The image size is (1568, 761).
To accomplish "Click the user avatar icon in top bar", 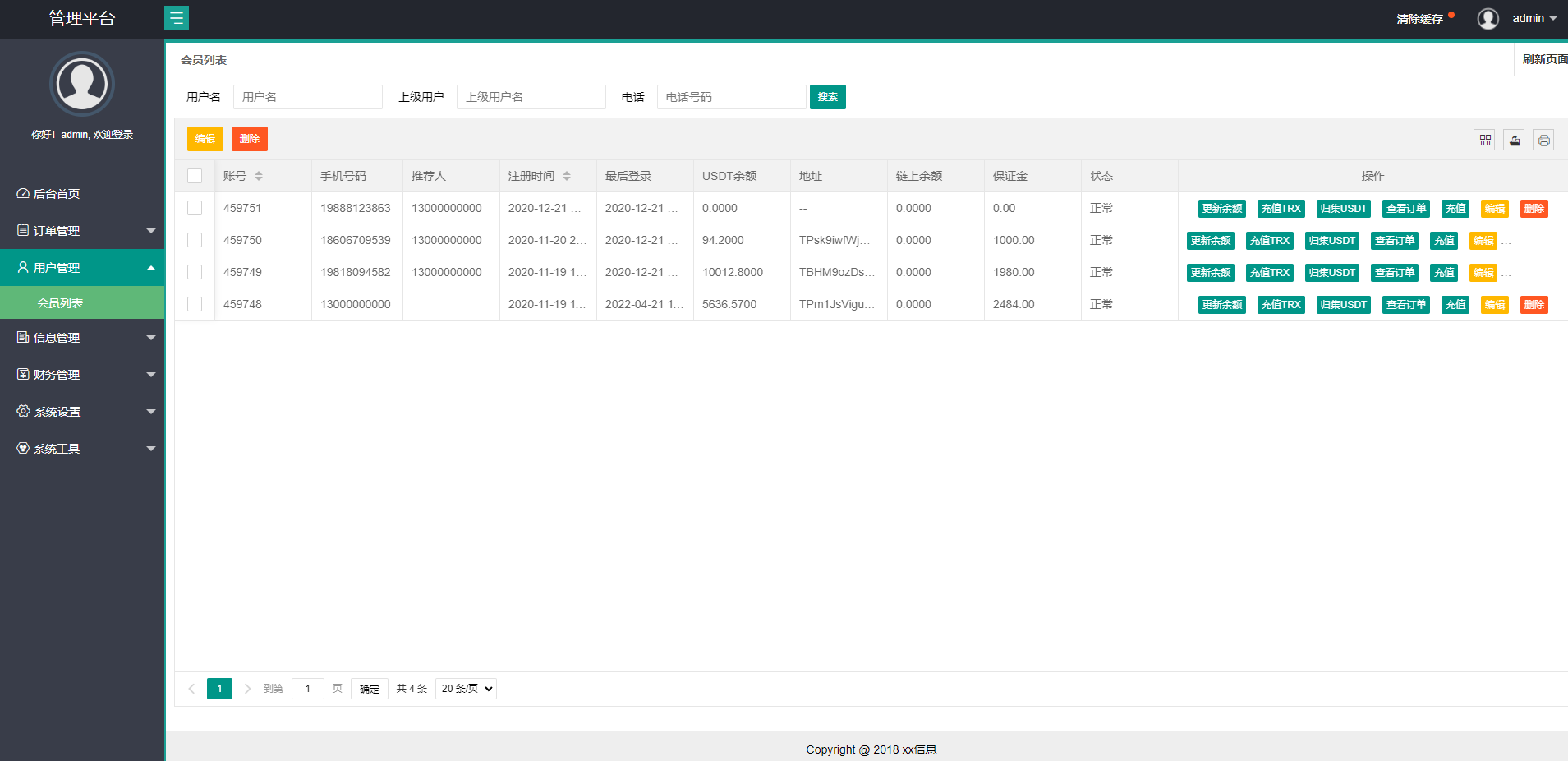I will [x=1487, y=18].
